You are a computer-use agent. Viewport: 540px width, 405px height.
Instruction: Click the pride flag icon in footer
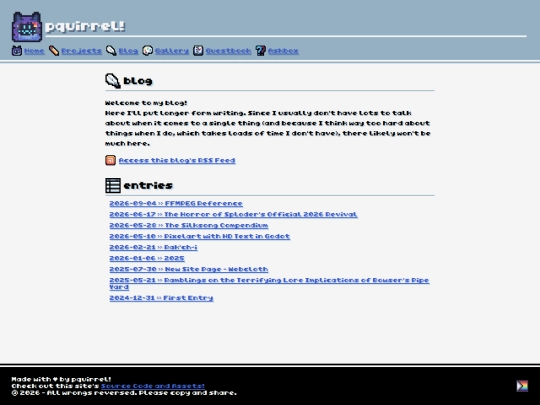pos(522,386)
